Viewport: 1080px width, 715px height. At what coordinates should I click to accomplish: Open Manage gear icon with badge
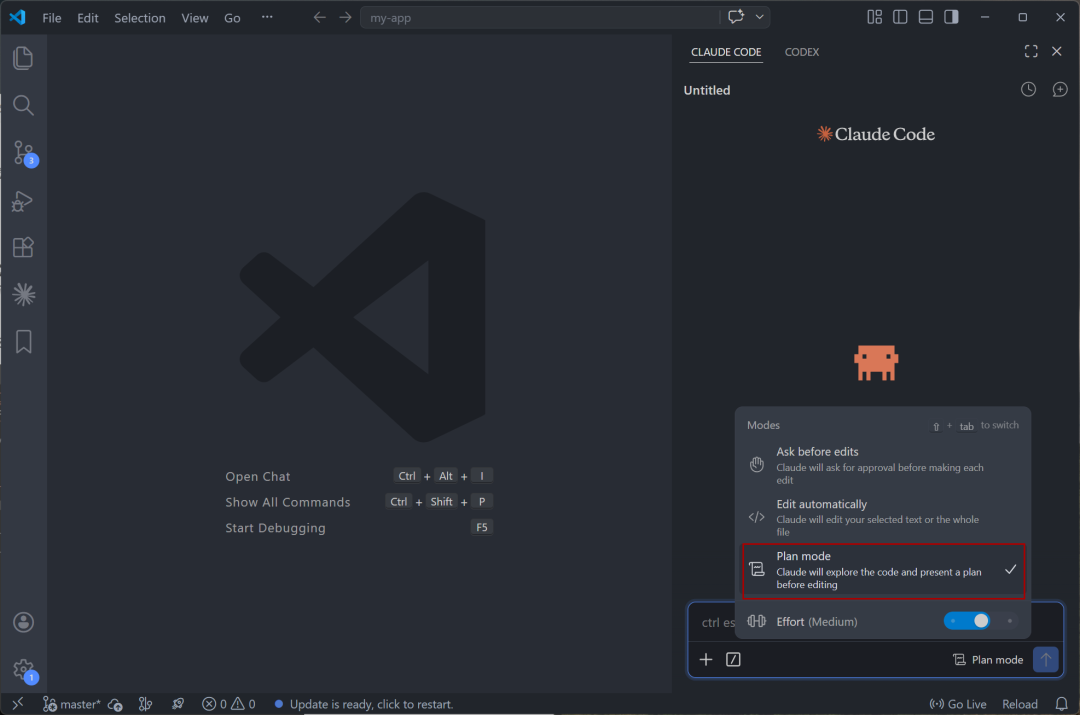pyautogui.click(x=23, y=670)
